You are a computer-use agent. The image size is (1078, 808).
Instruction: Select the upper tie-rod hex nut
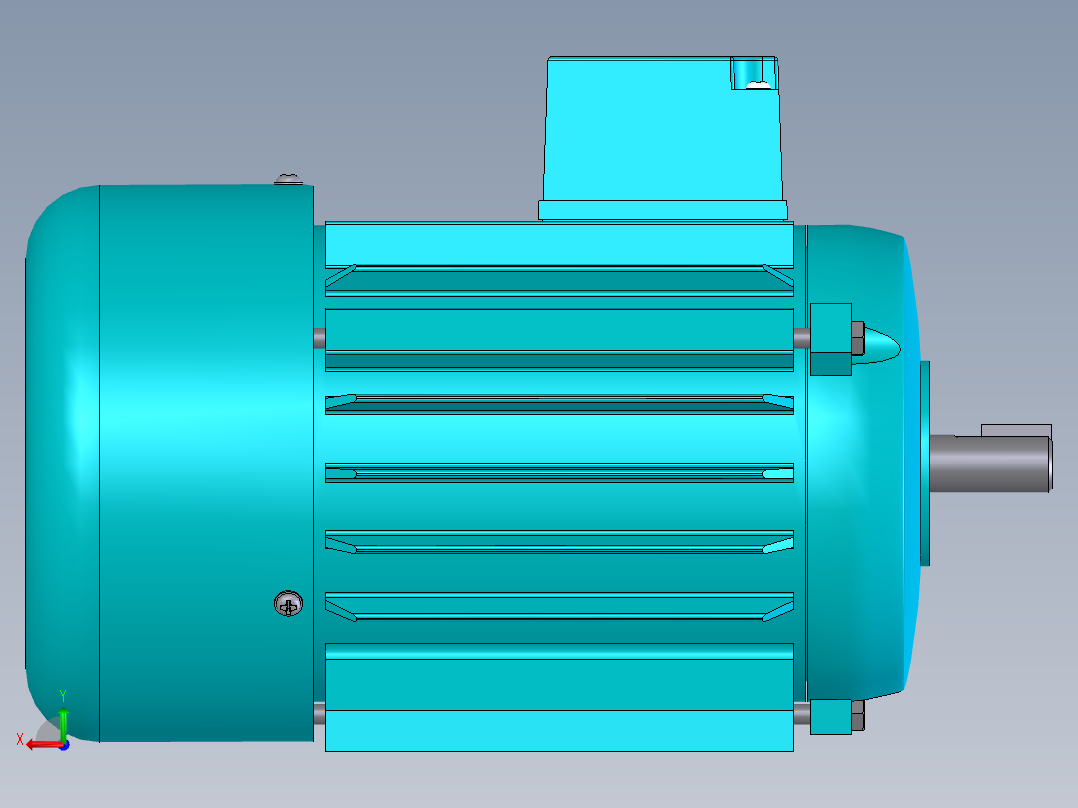click(858, 338)
